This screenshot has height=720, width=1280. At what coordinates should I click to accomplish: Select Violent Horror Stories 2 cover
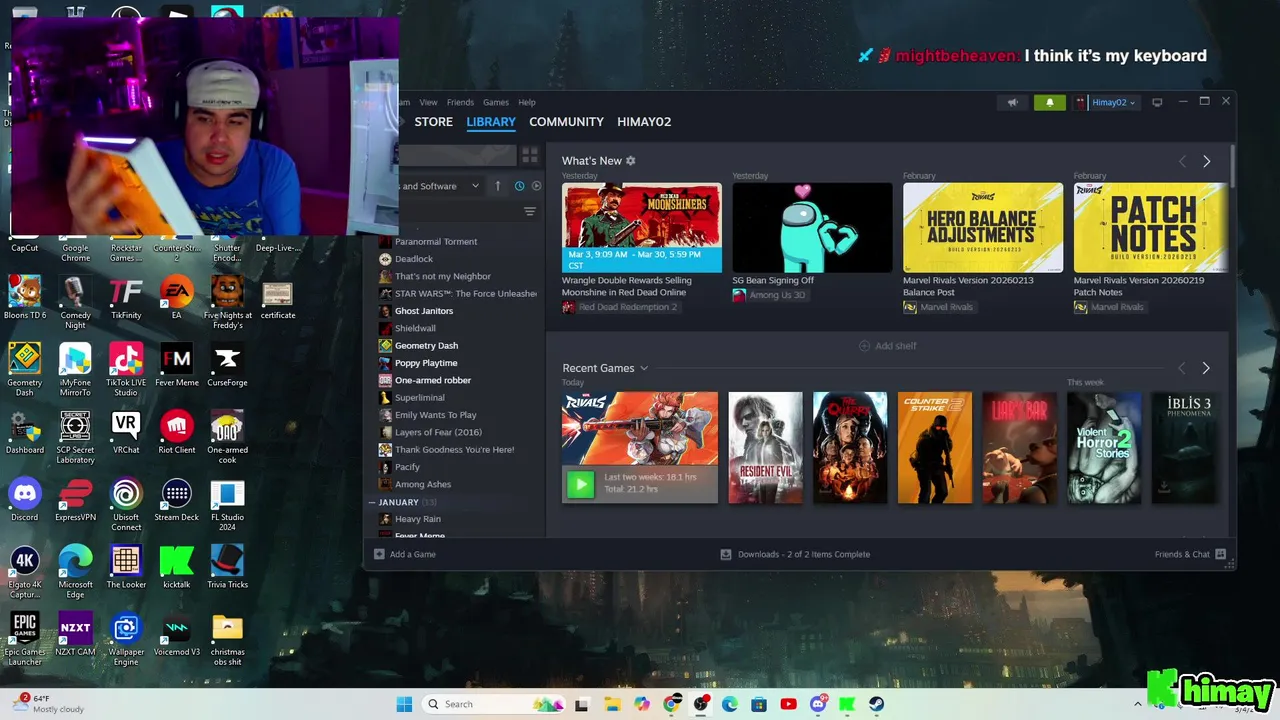(1104, 448)
